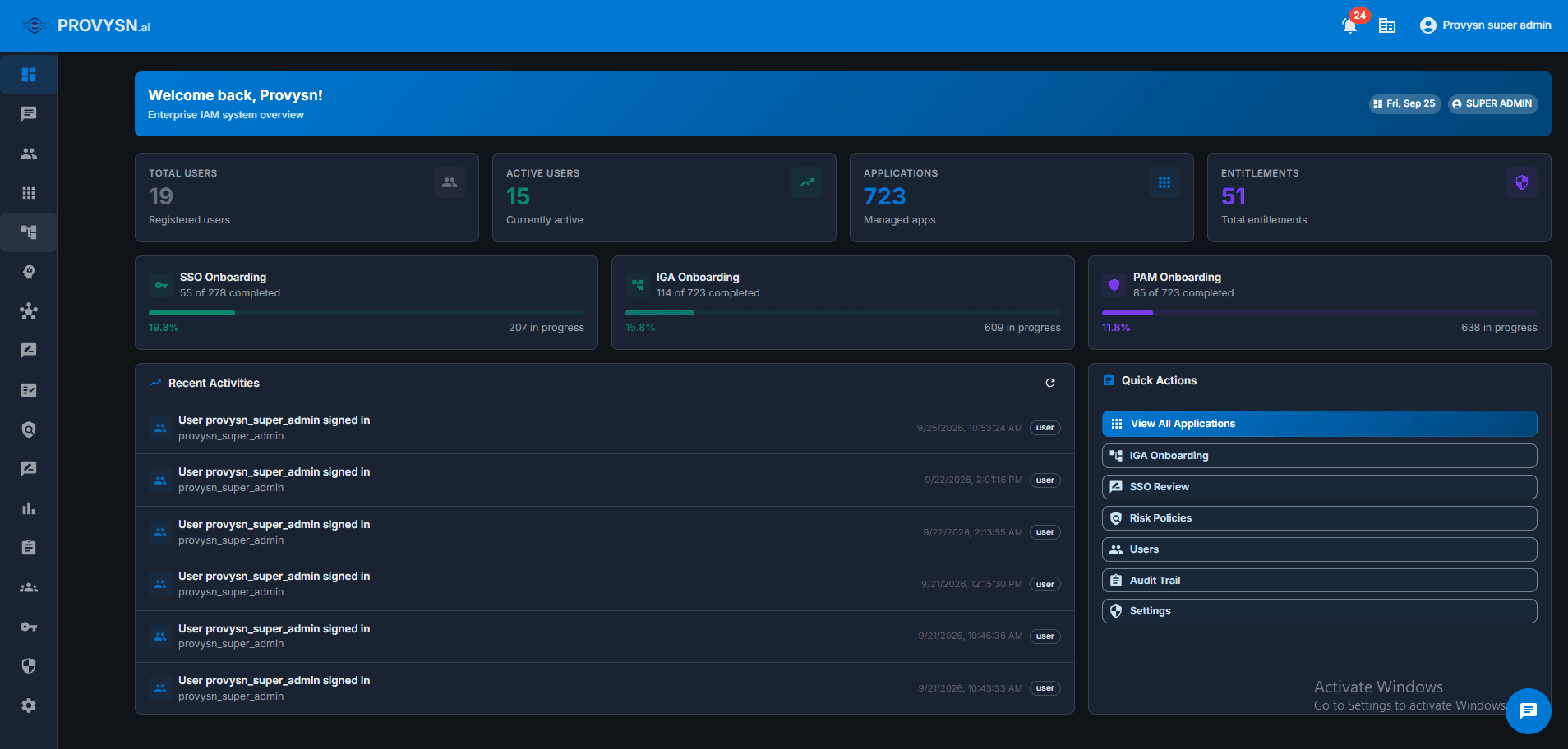Open the audit clipboard sidebar icon
1568x749 pixels.
29,548
